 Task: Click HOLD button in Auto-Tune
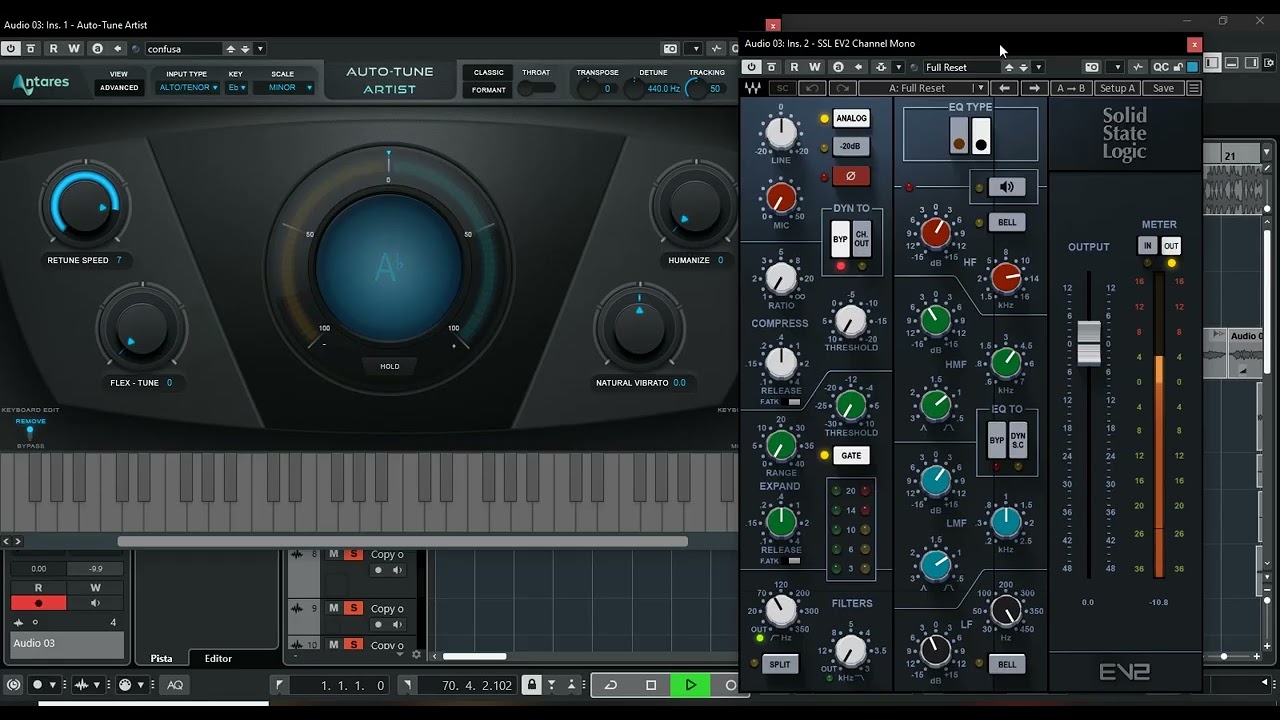[x=390, y=366]
